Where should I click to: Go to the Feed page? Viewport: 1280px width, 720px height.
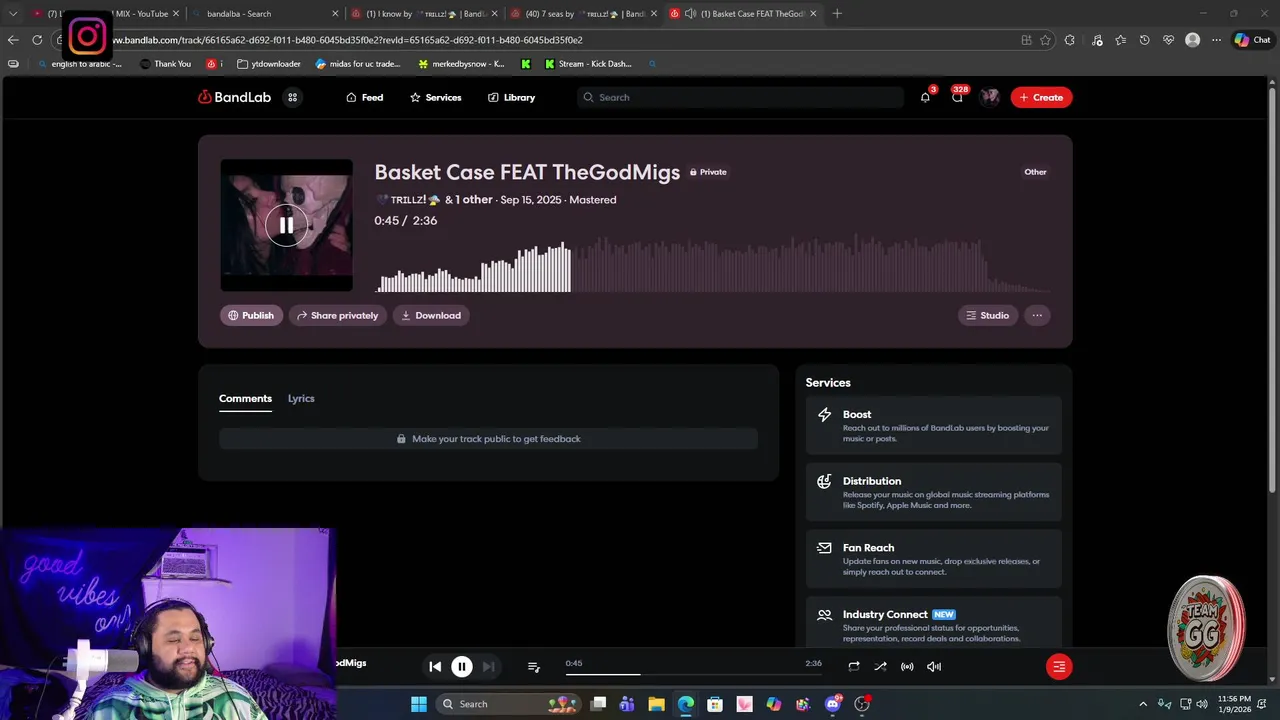(x=365, y=97)
